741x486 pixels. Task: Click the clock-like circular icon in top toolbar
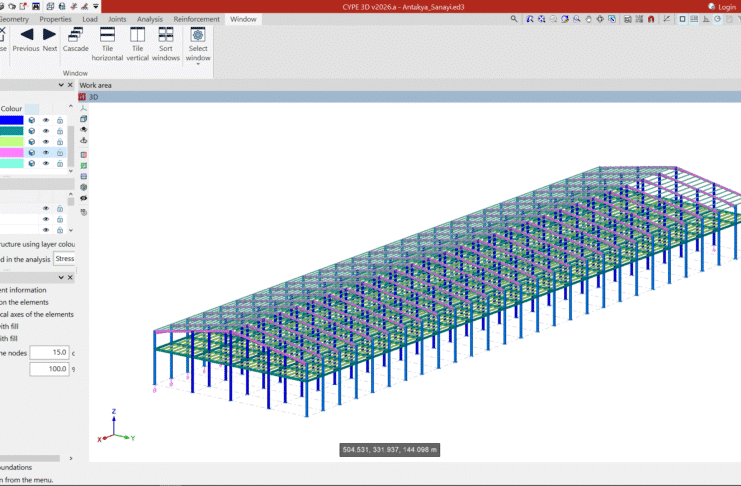point(717,19)
